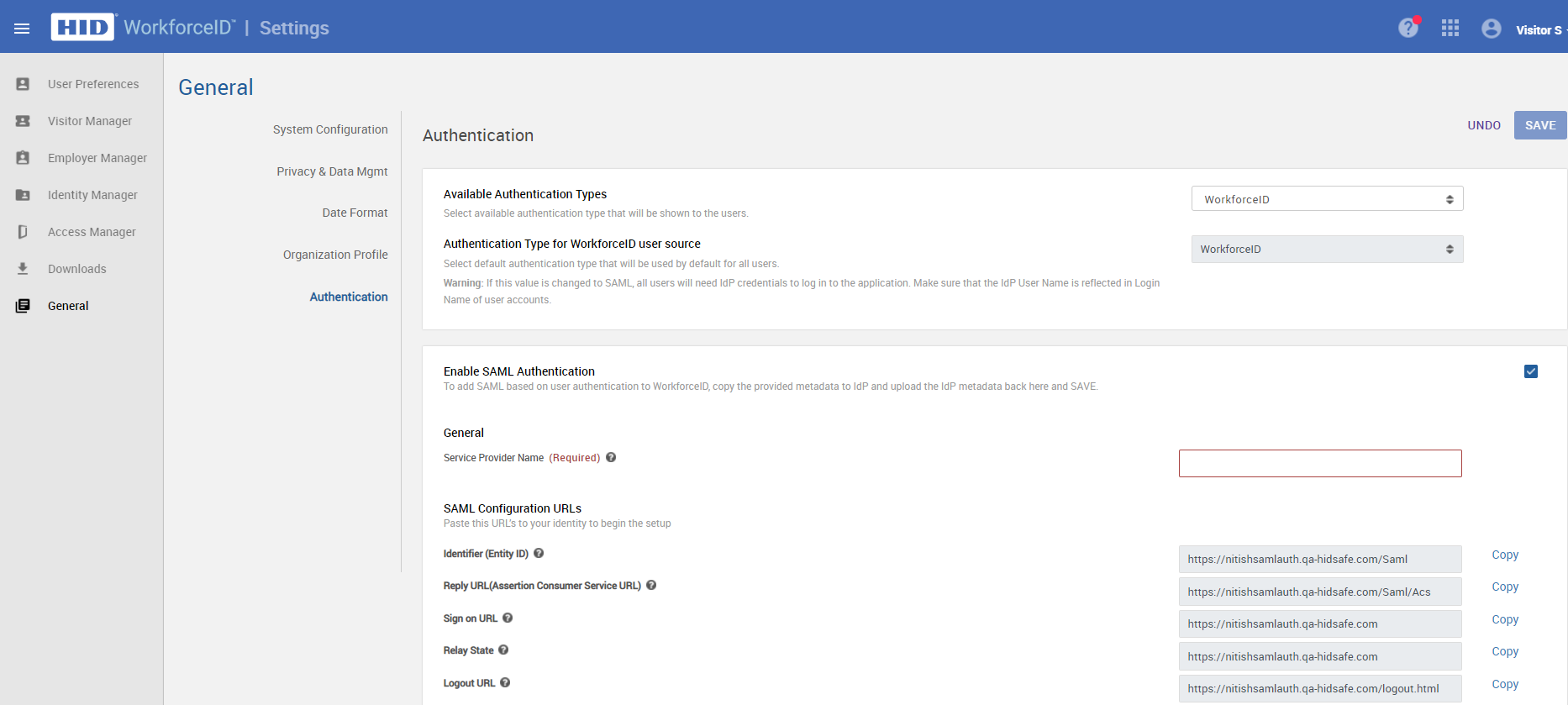Click the UNDO button
This screenshot has width=1568, height=705.
1484,125
